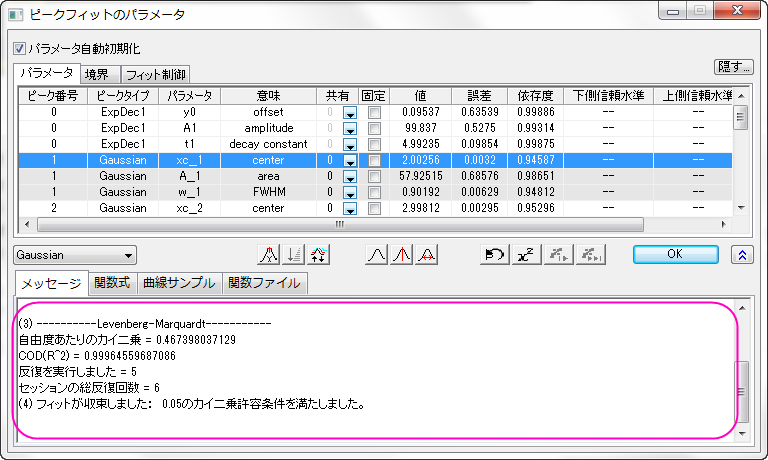The width and height of the screenshot is (768, 460).
Task: Click value cell 4.99235 for t1
Action: point(420,145)
